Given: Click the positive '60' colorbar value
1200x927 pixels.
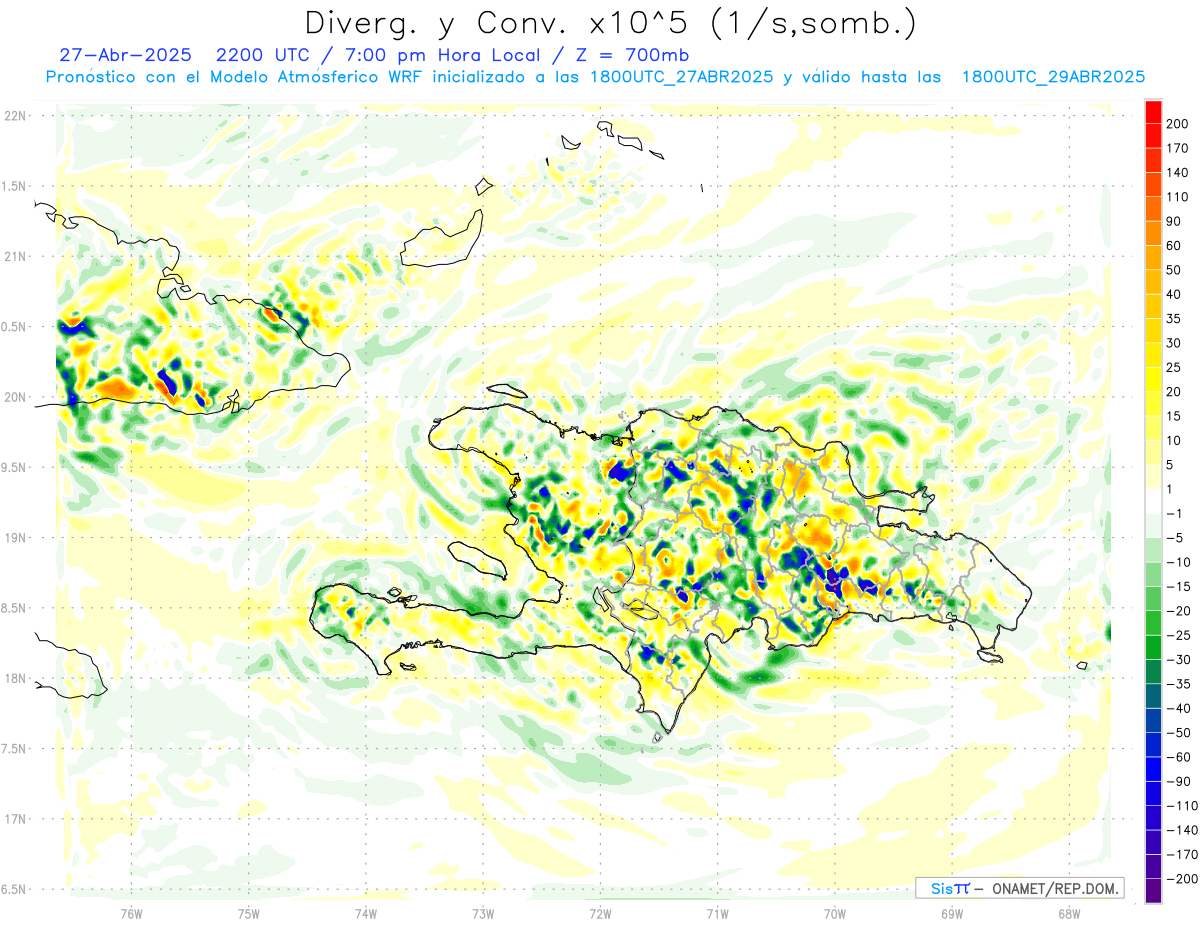Looking at the screenshot, I should [1175, 246].
